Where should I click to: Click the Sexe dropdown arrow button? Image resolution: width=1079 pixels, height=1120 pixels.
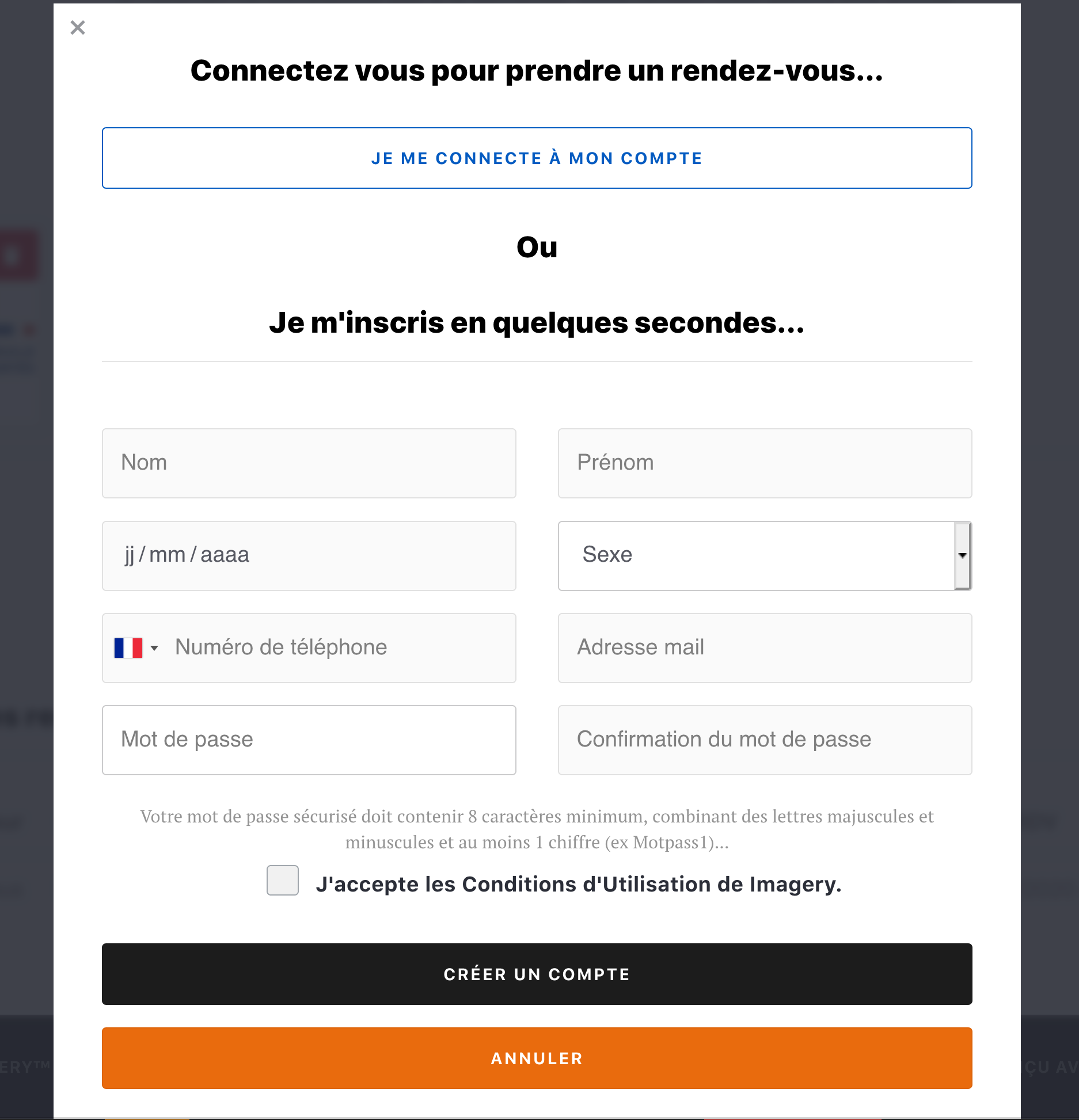962,555
